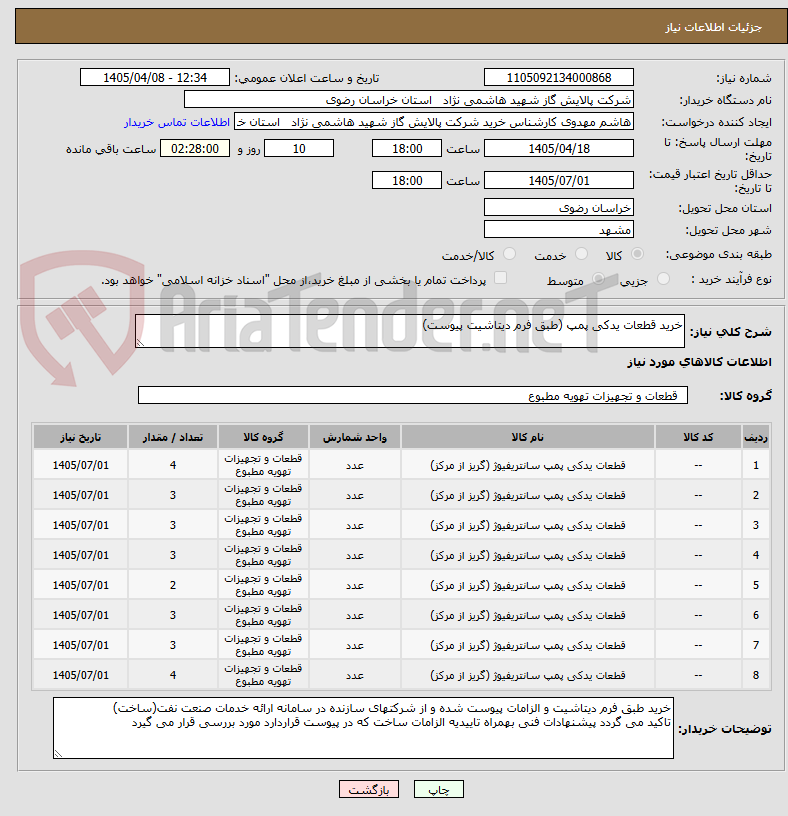The height and width of the screenshot is (816, 788).
Task: Select the کالا/خدمت radio button
Action: click(x=510, y=254)
